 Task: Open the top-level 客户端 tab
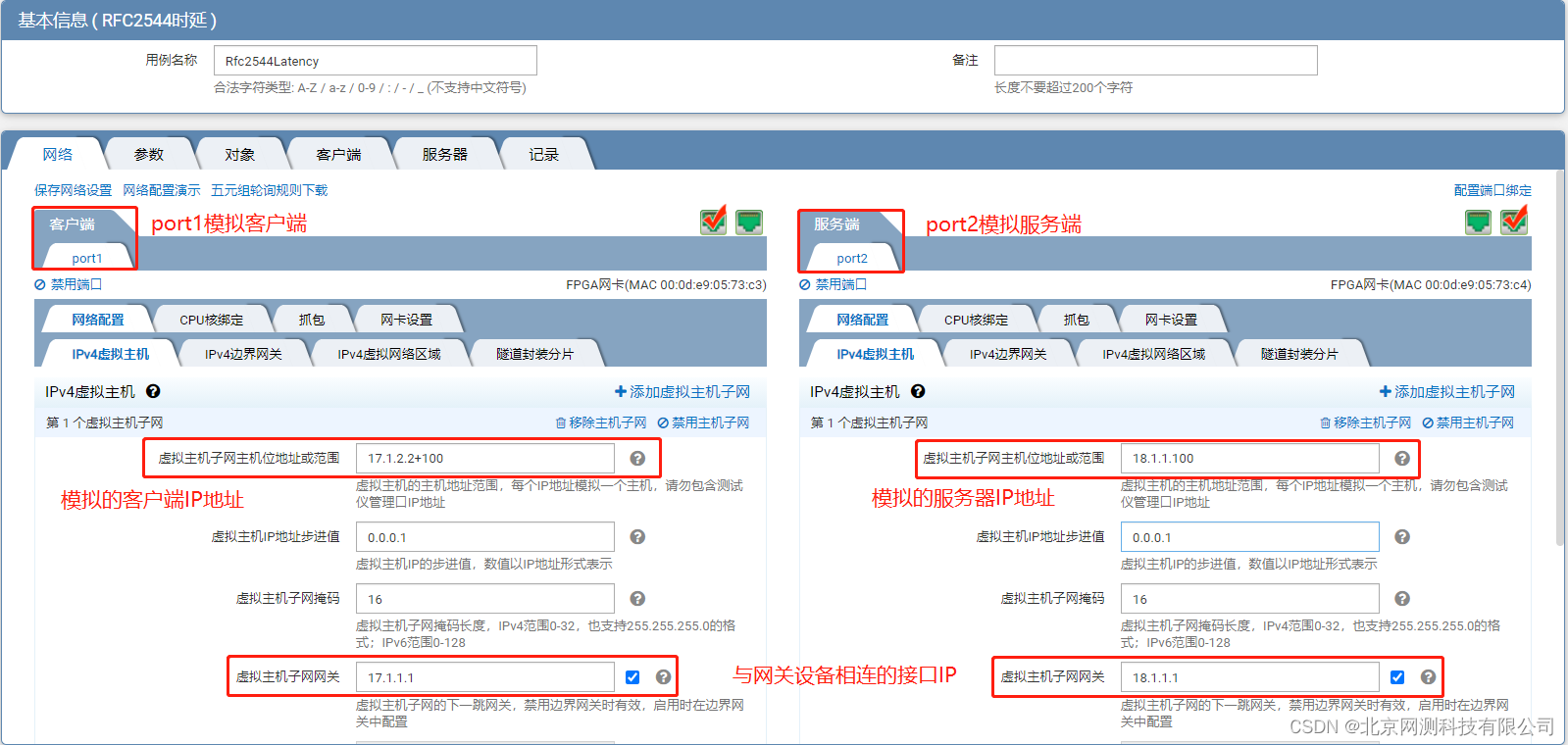(338, 154)
